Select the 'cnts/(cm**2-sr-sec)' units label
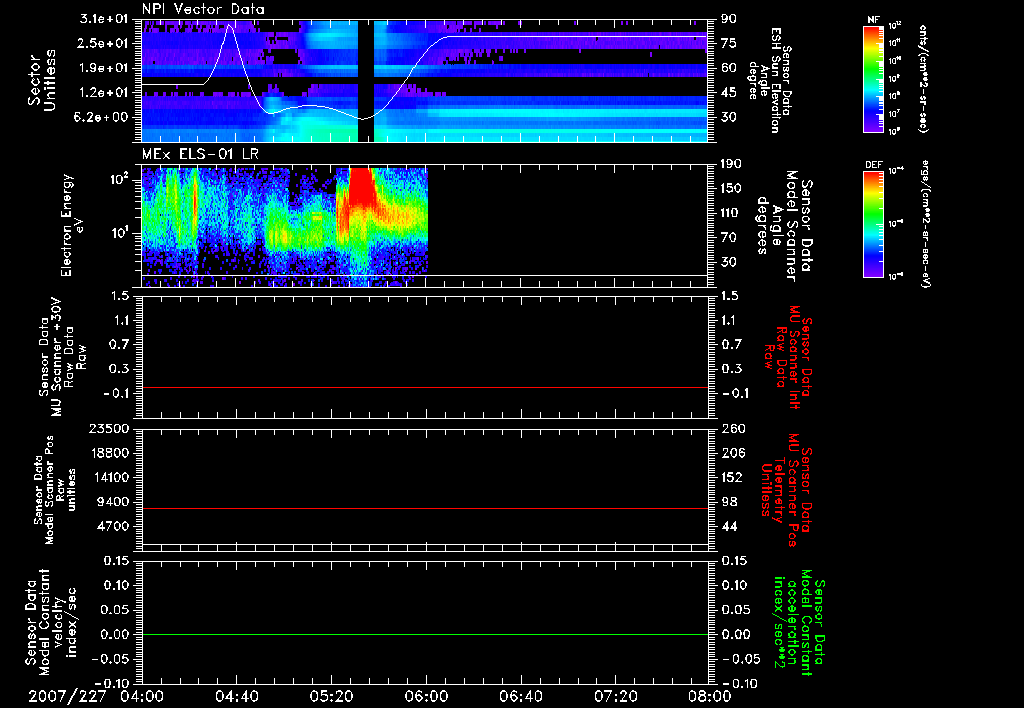This screenshot has width=1024, height=708. [923, 78]
